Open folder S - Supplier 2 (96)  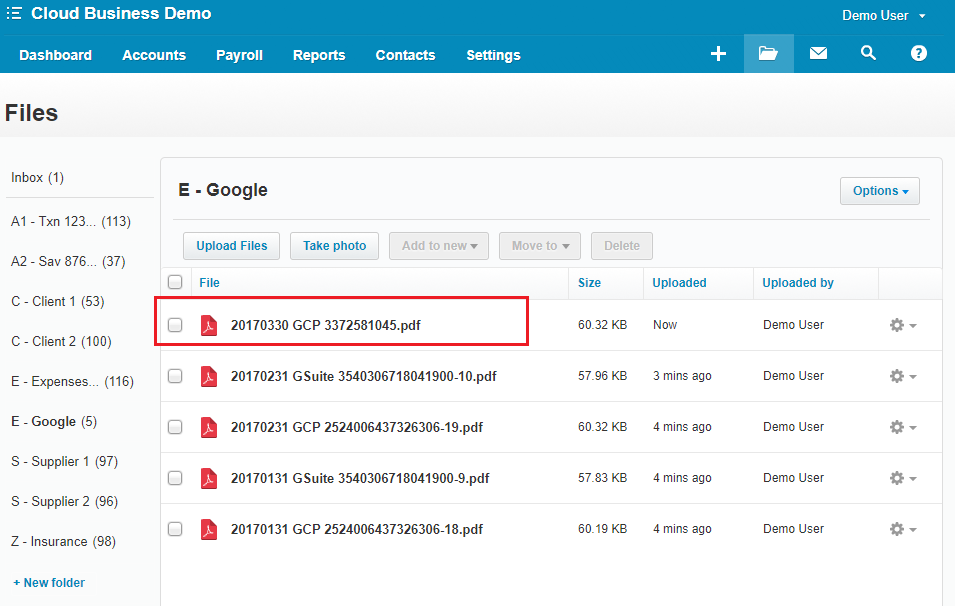tap(65, 502)
